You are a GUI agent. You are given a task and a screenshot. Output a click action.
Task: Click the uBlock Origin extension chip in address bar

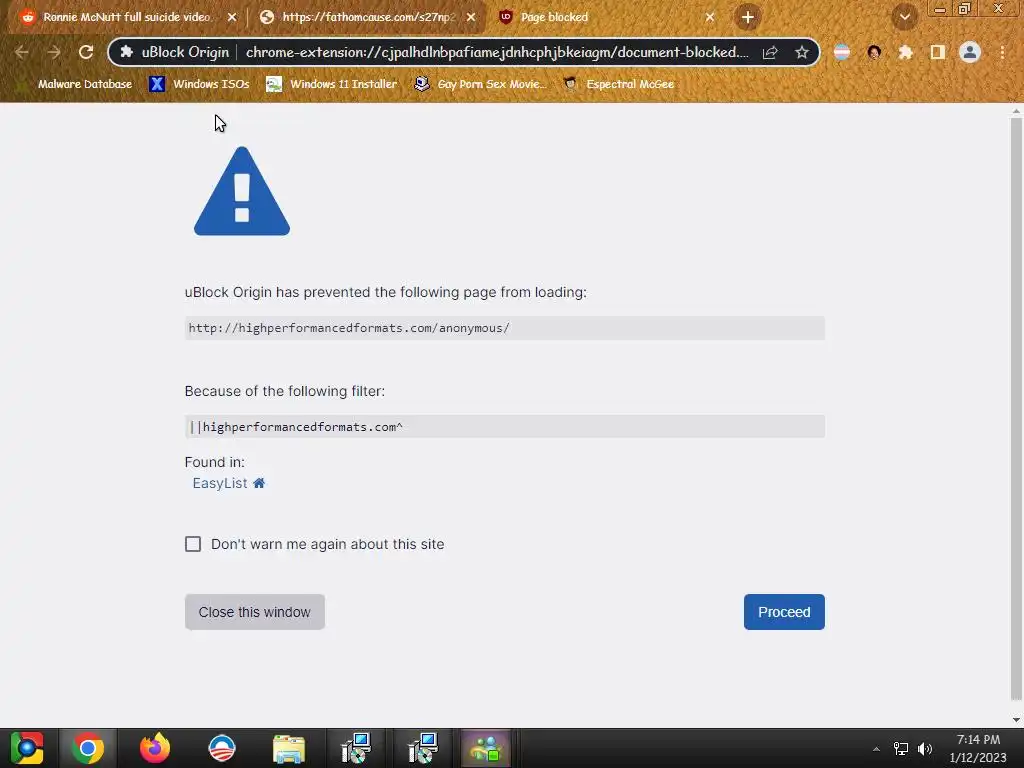pos(175,52)
